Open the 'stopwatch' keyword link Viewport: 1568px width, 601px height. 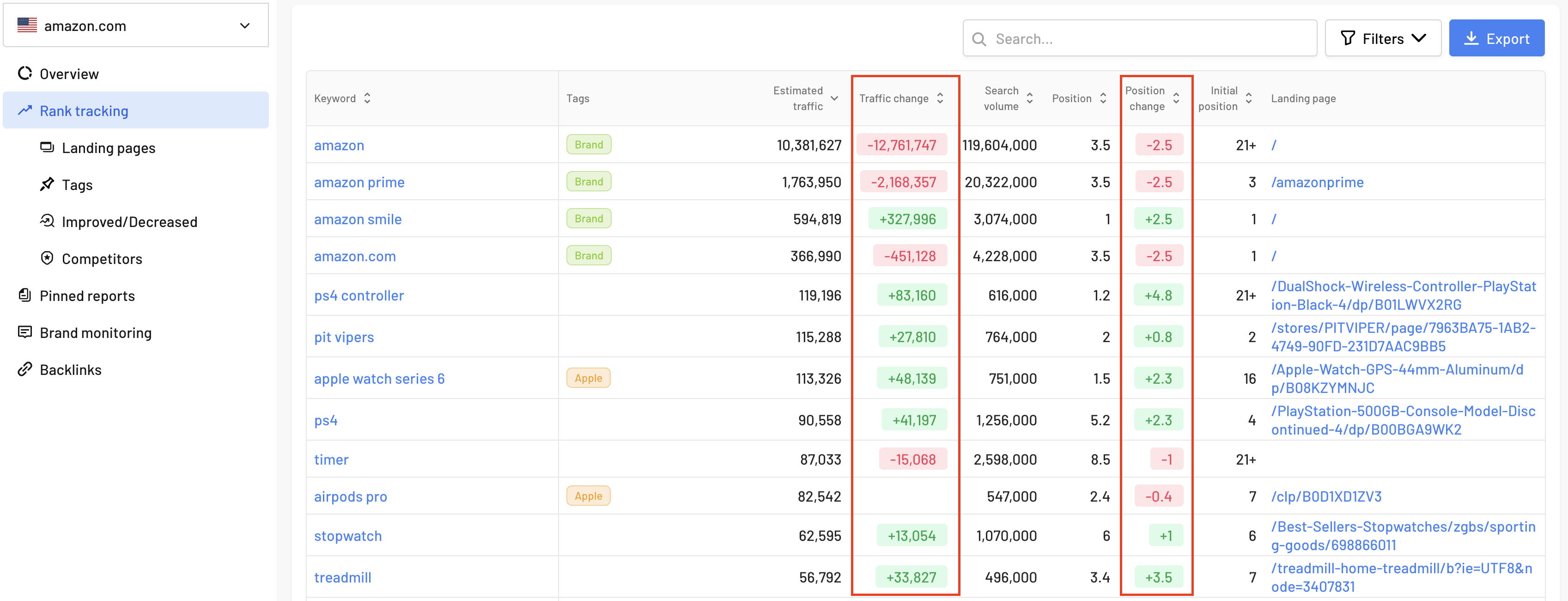point(348,536)
